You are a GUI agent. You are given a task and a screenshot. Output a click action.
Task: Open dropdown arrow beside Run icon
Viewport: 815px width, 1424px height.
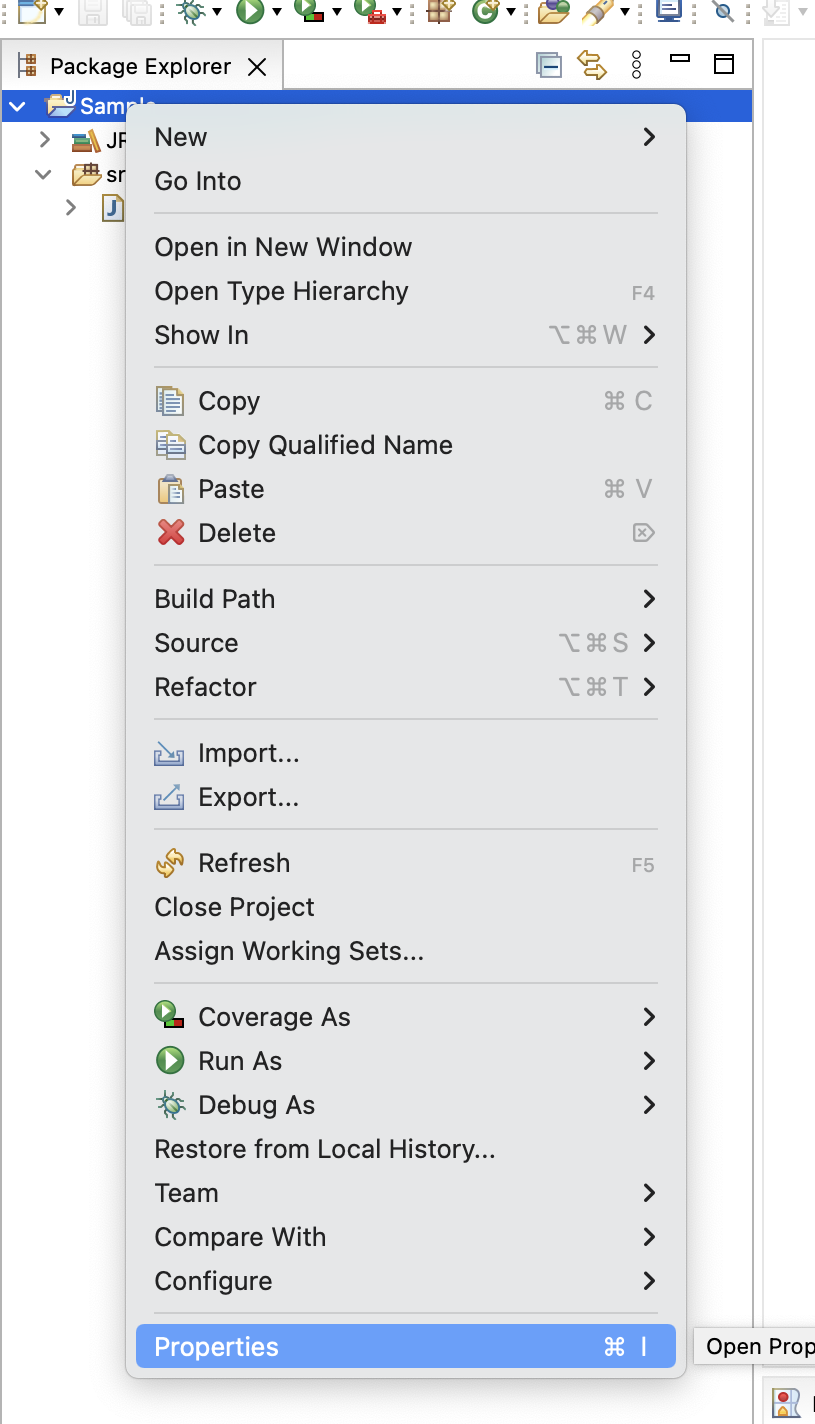(276, 12)
